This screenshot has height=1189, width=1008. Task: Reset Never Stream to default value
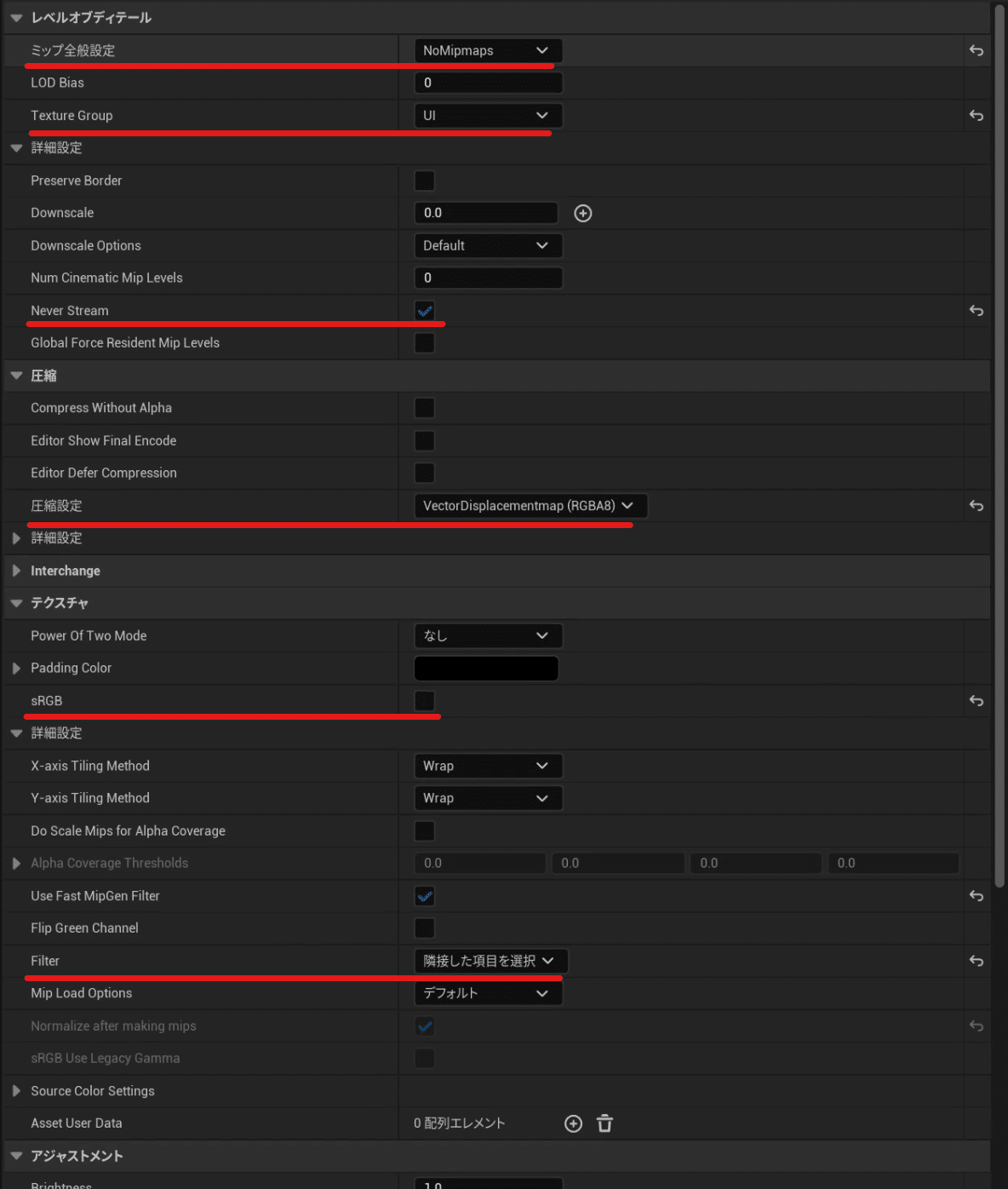[976, 311]
